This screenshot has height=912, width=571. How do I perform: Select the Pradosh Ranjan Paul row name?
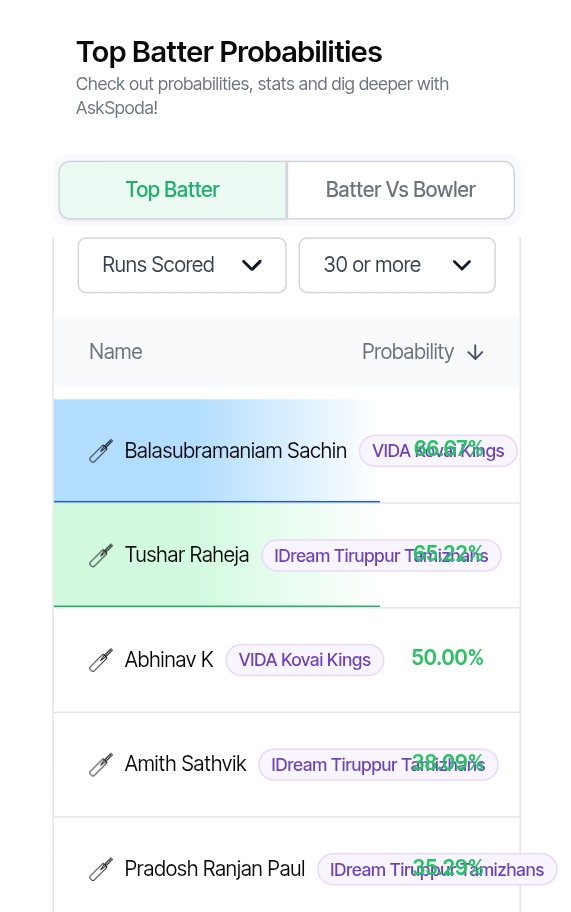click(215, 869)
